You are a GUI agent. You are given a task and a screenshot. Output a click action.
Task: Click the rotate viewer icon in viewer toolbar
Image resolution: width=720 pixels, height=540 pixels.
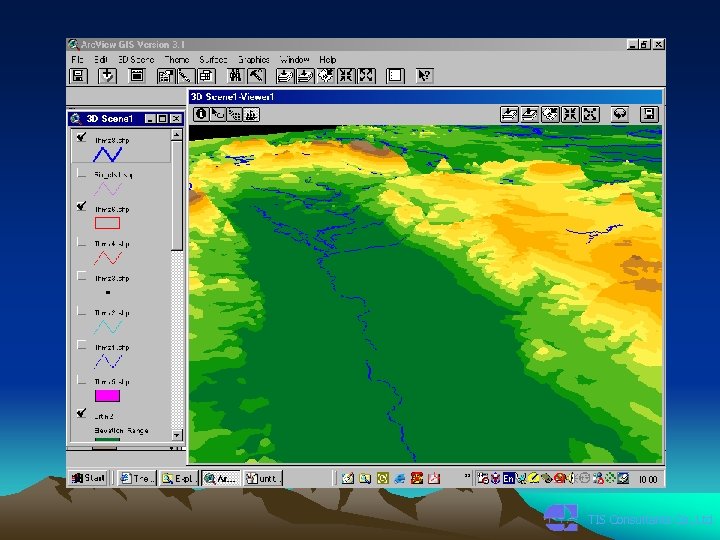(620, 114)
